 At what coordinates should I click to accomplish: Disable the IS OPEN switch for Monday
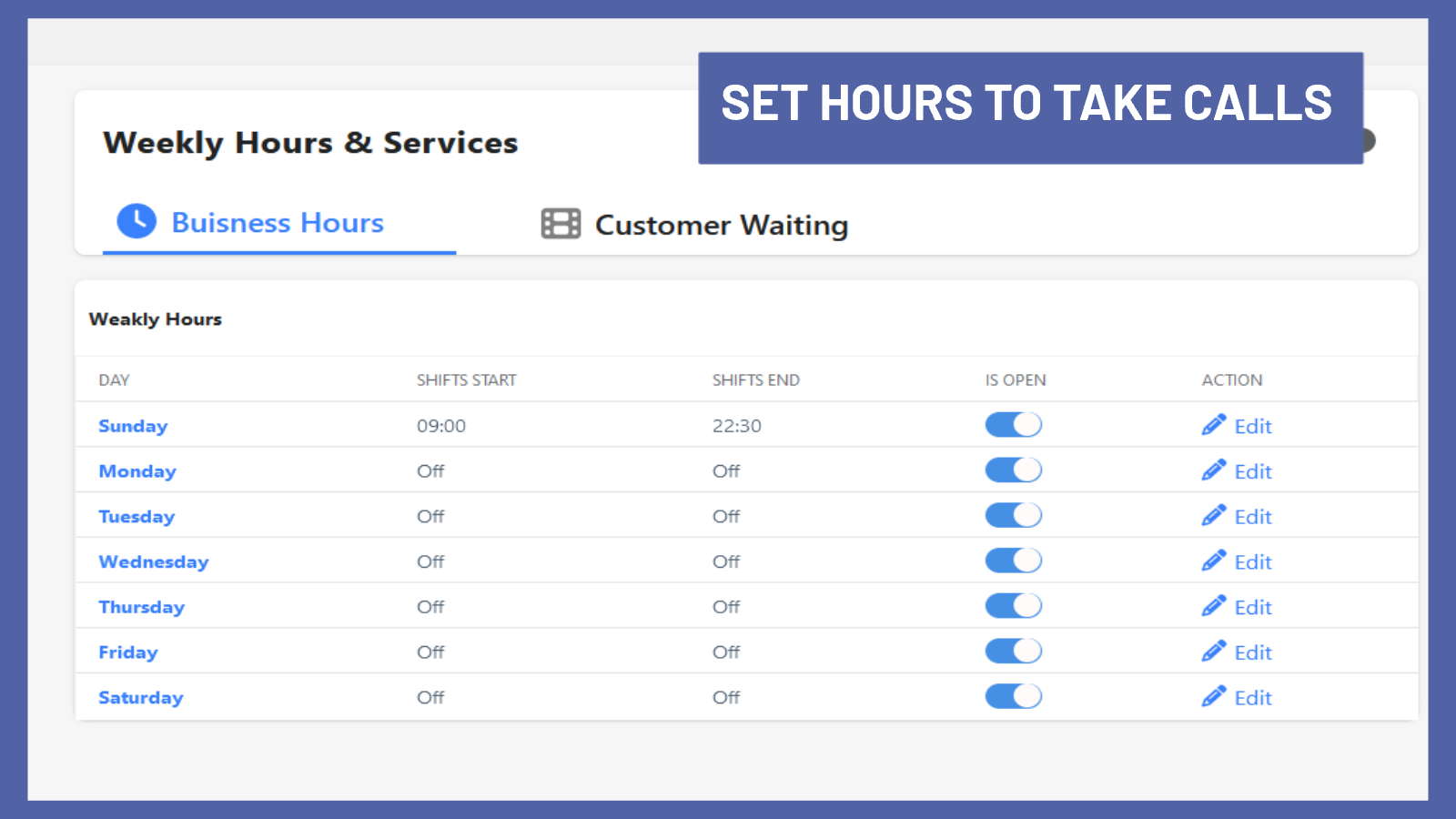[1013, 470]
